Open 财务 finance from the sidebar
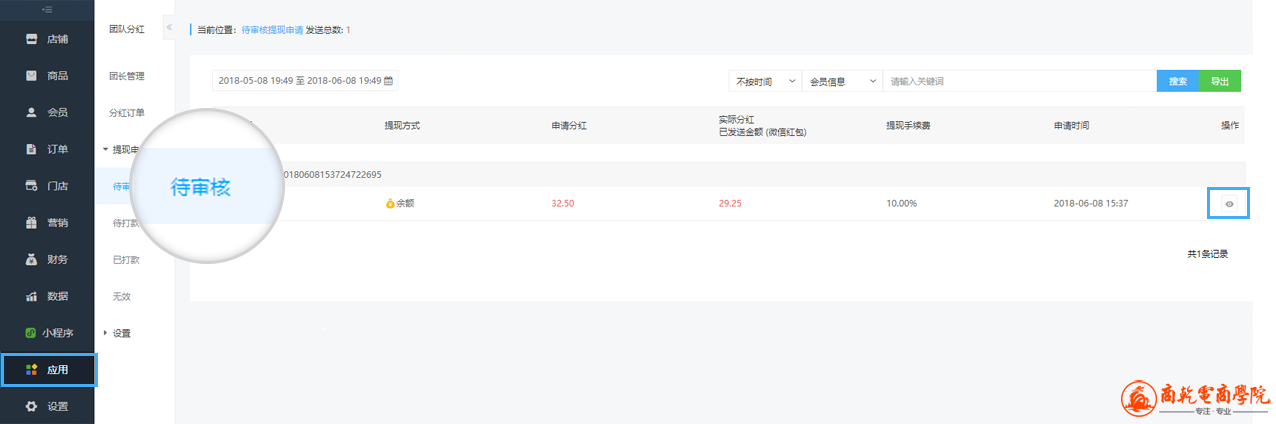Screen dimensions: 1276x424 31,260
